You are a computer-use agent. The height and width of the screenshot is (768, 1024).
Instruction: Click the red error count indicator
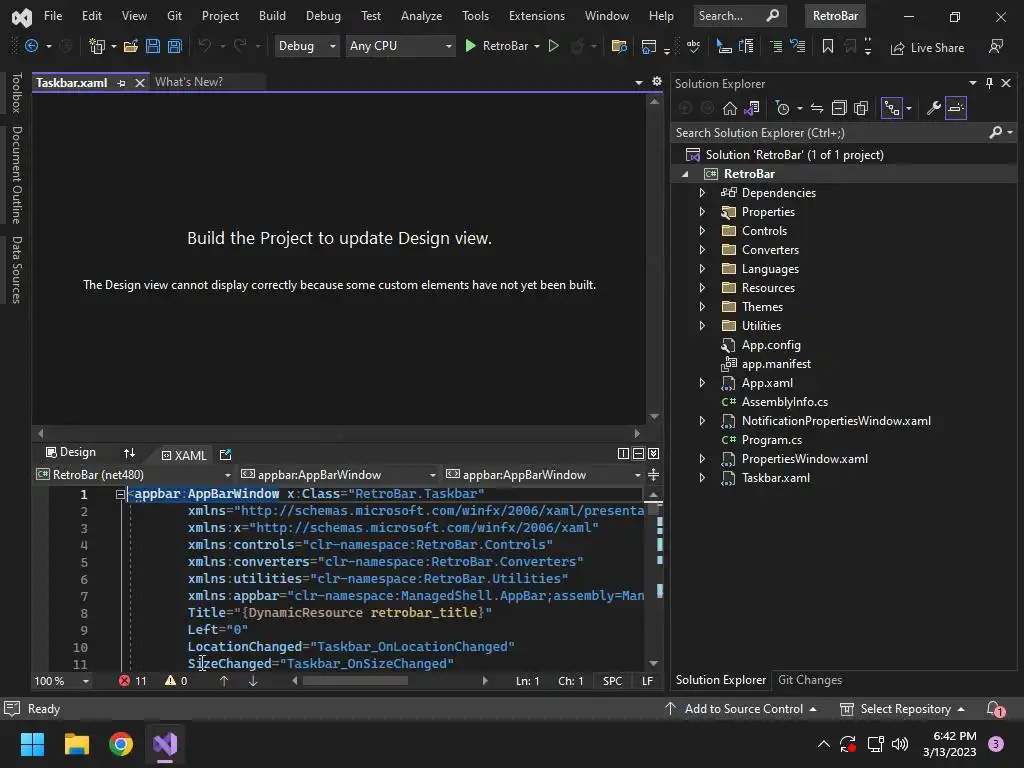tap(133, 681)
